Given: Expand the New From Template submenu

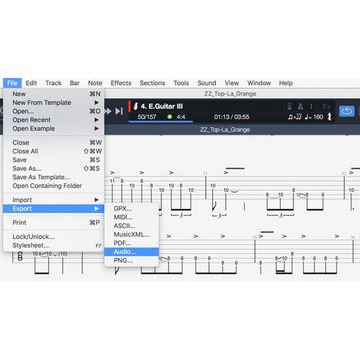Looking at the screenshot, I should click(54, 103).
